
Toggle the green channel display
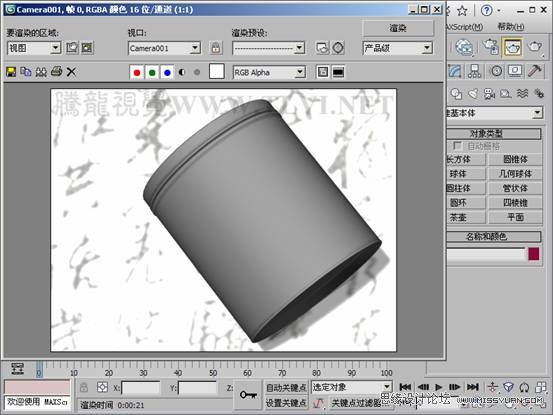[x=152, y=72]
